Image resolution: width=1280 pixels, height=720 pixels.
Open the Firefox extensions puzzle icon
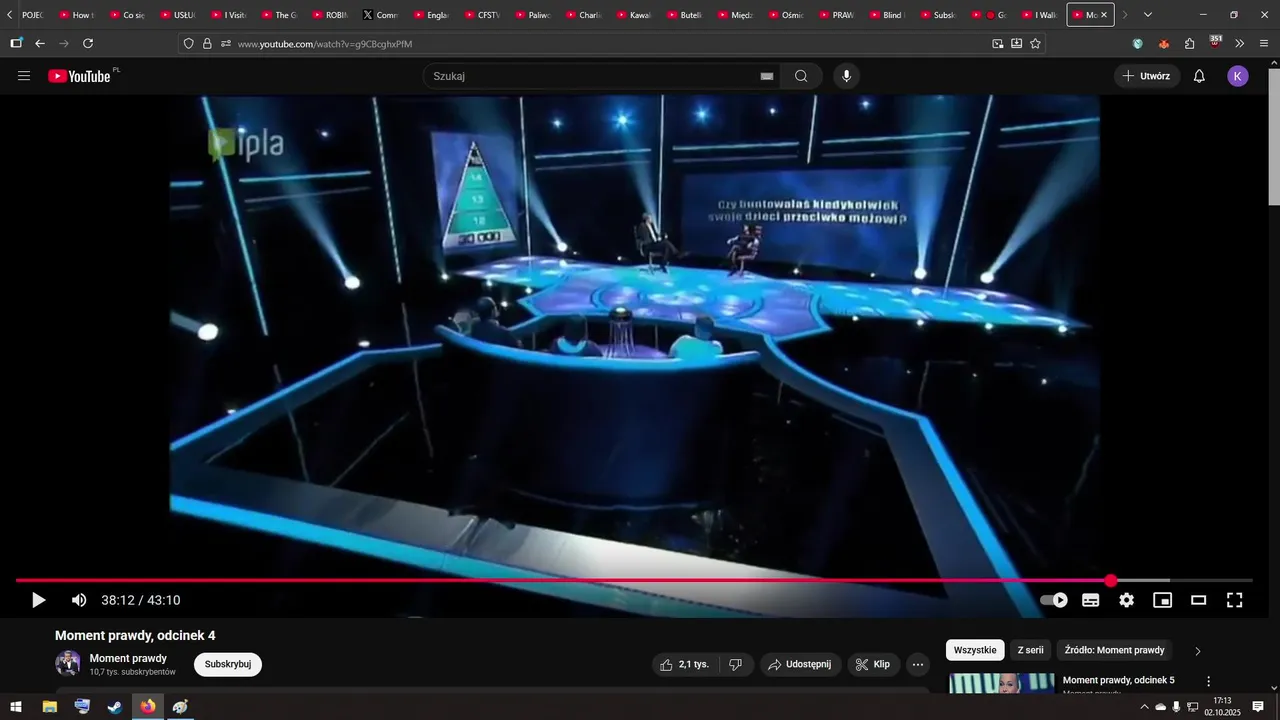tap(1189, 44)
